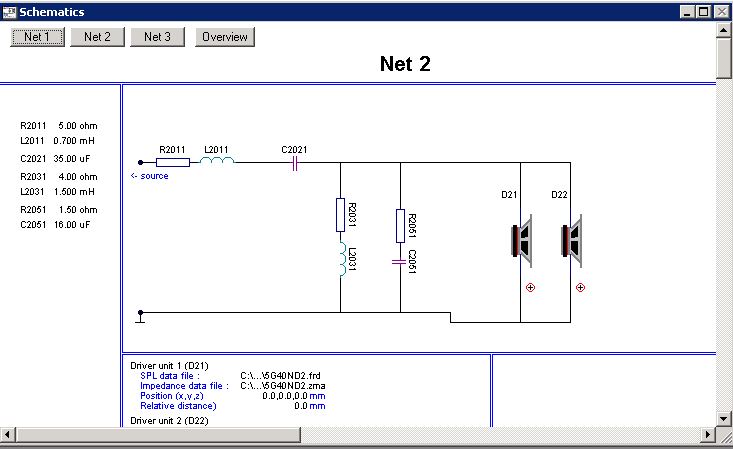Close the Schematics window
Image resolution: width=733 pixels, height=449 pixels.
point(721,12)
